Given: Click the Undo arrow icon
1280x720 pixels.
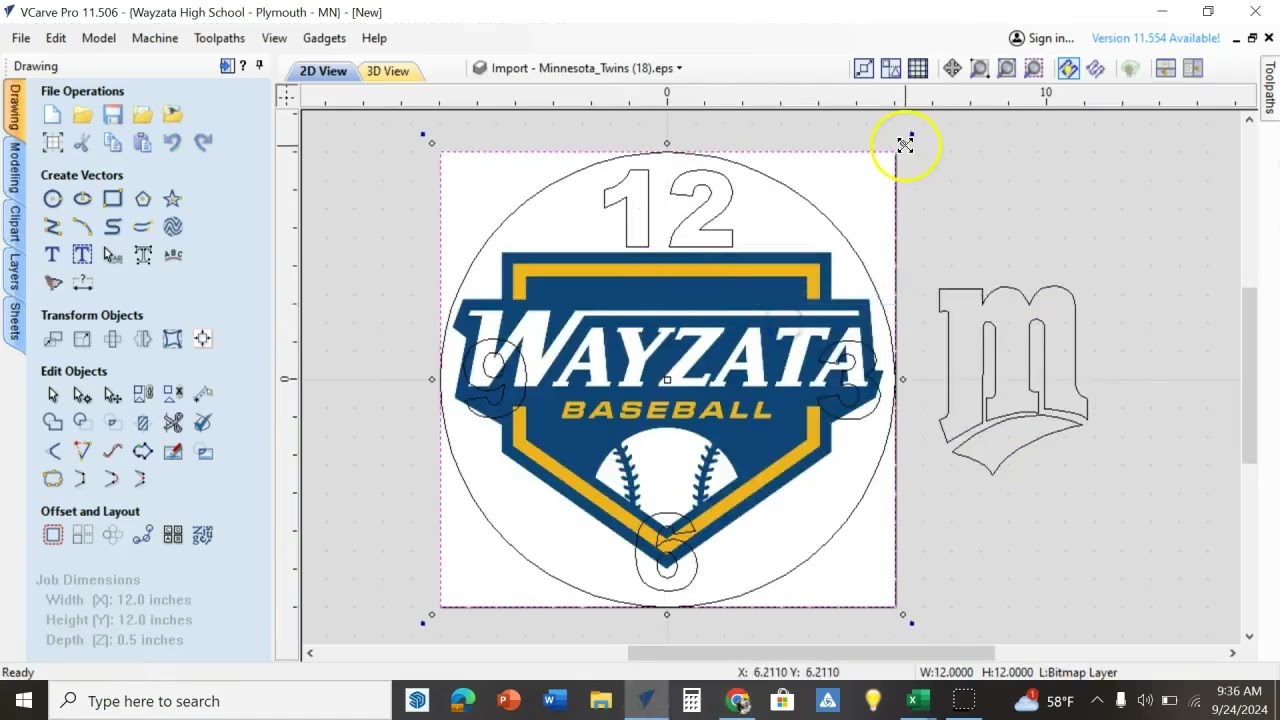Looking at the screenshot, I should point(172,143).
